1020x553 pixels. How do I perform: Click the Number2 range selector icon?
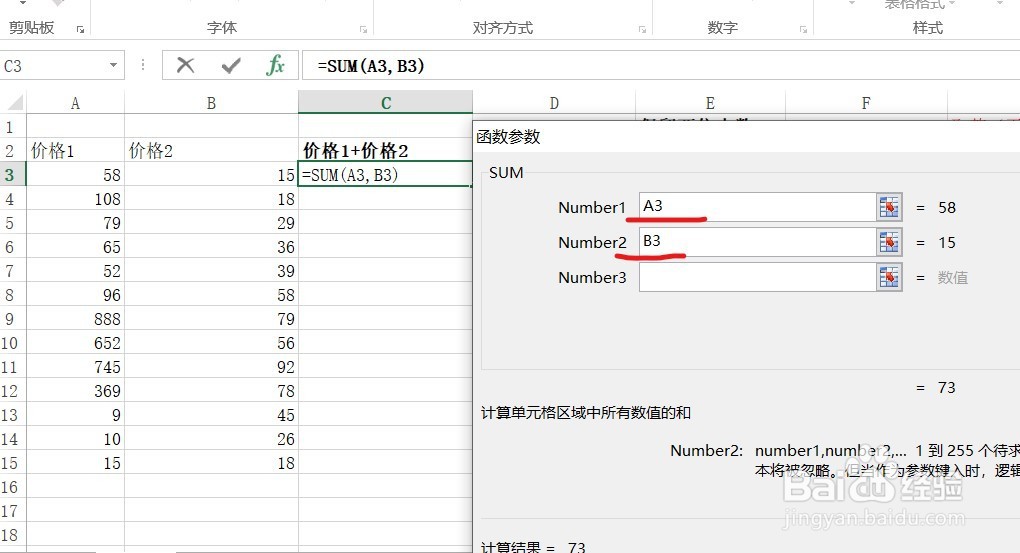[889, 242]
